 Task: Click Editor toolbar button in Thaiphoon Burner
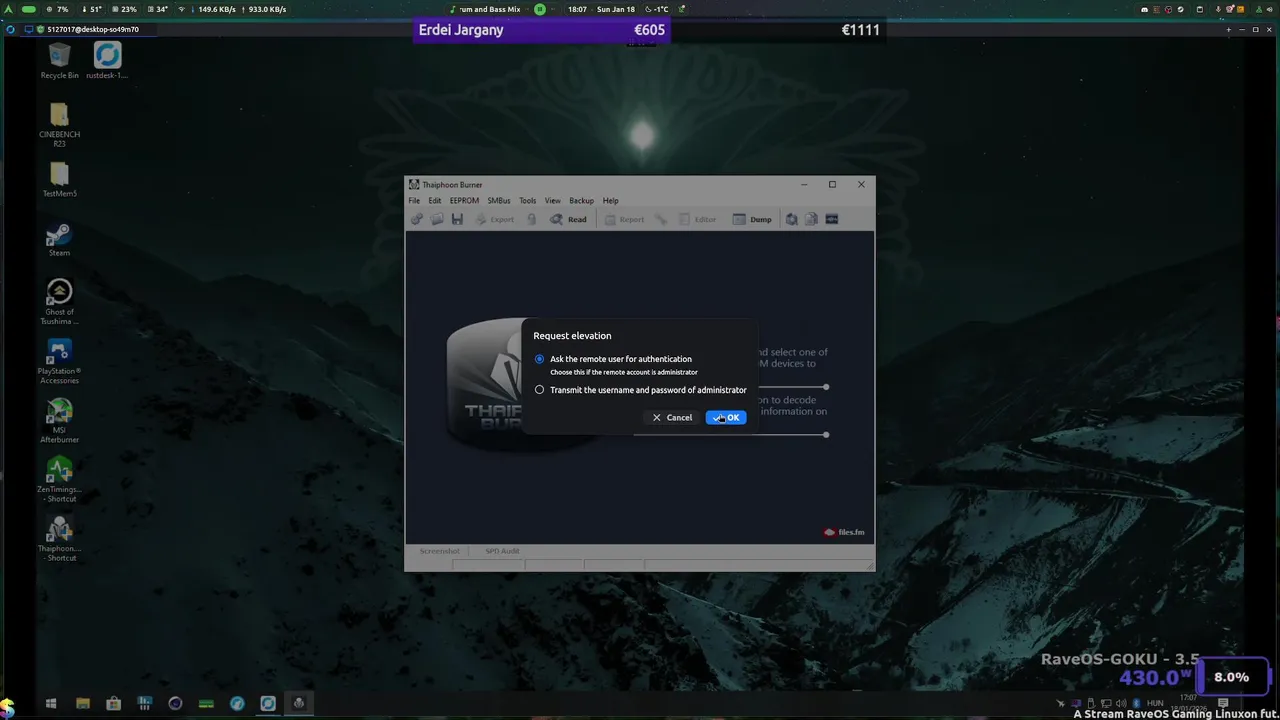click(x=697, y=219)
